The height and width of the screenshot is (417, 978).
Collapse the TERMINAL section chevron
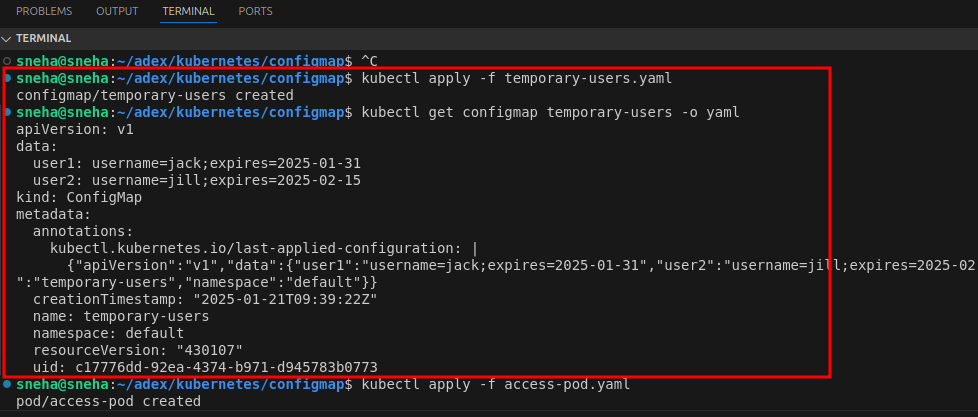8,38
